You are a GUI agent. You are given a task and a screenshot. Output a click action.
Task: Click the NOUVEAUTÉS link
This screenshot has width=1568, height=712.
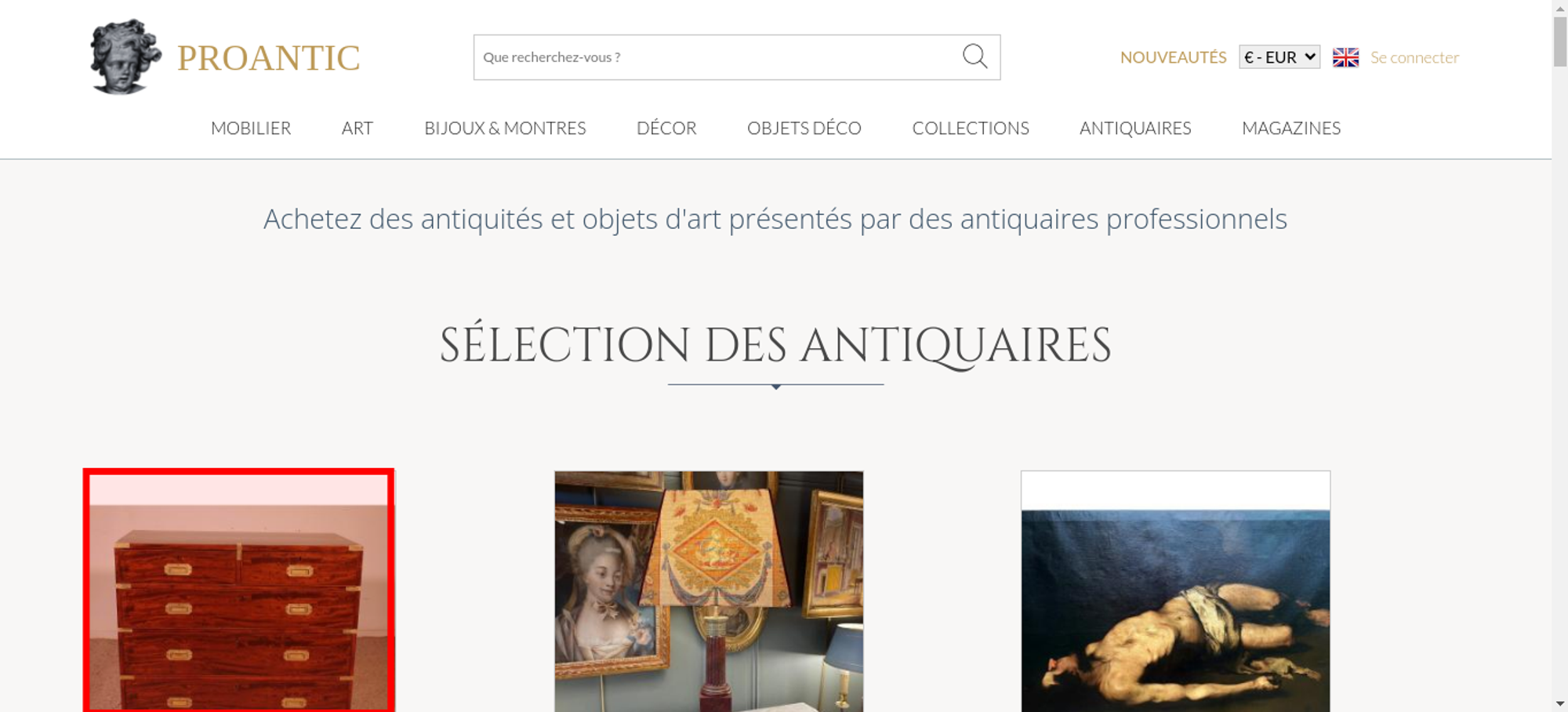point(1173,57)
